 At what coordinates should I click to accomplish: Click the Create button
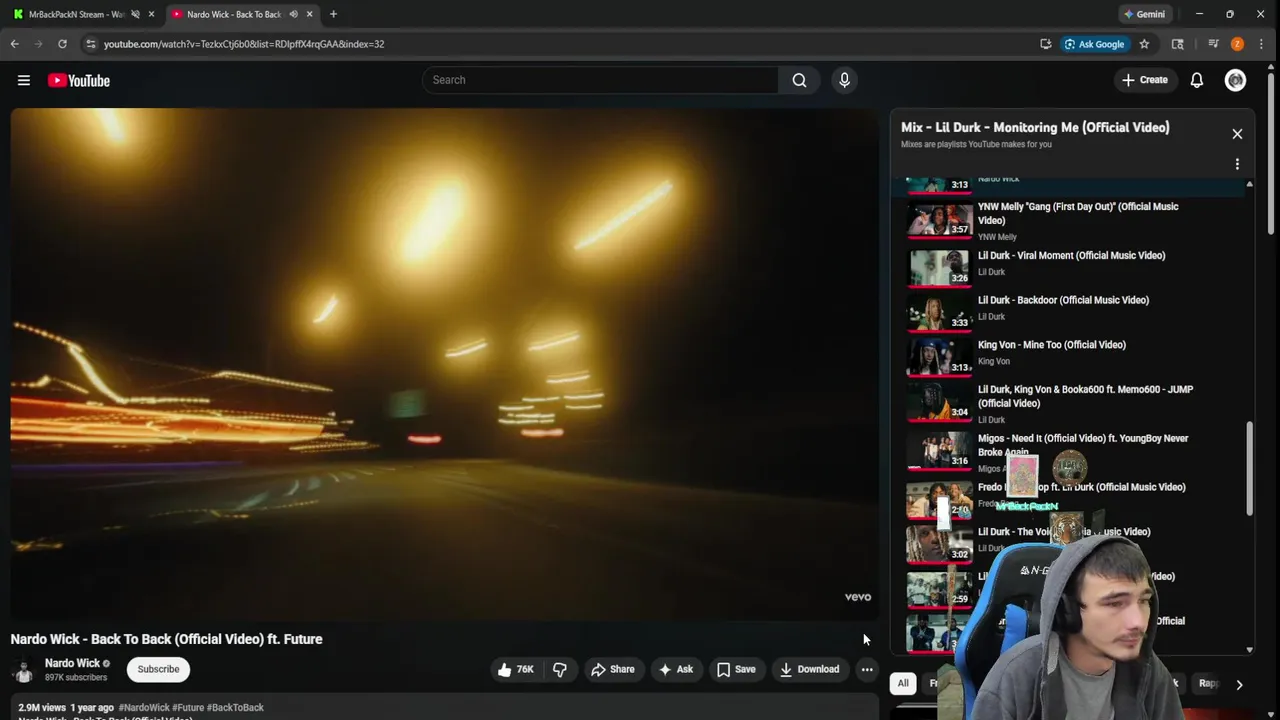[1145, 80]
